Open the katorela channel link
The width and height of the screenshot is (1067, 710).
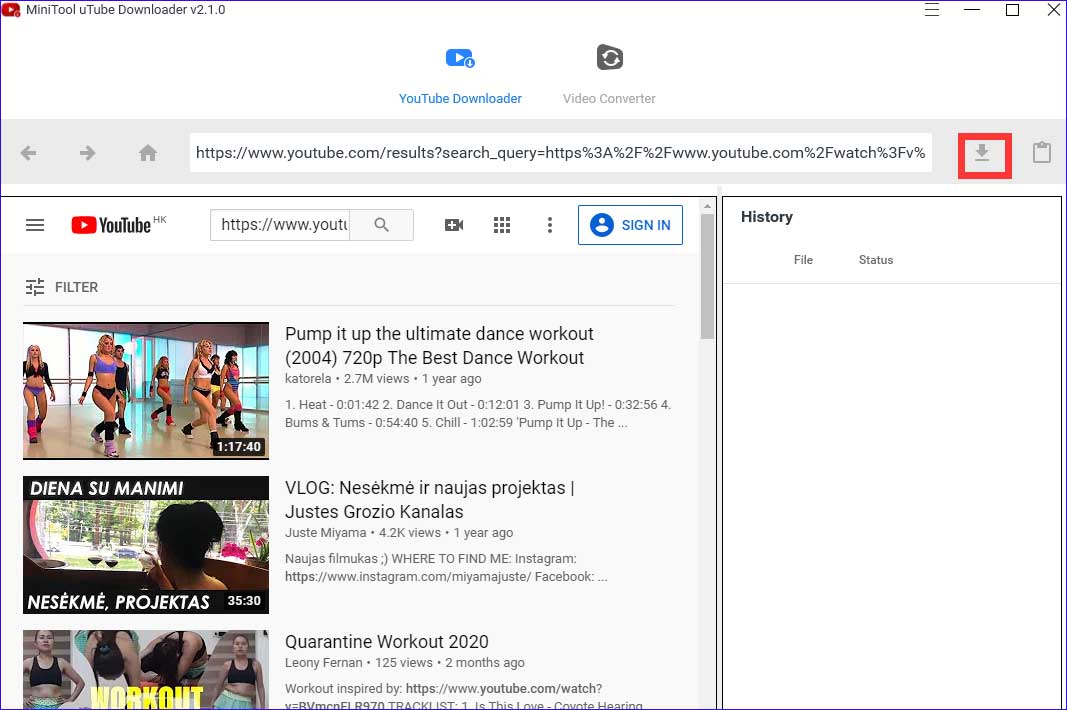coord(308,378)
